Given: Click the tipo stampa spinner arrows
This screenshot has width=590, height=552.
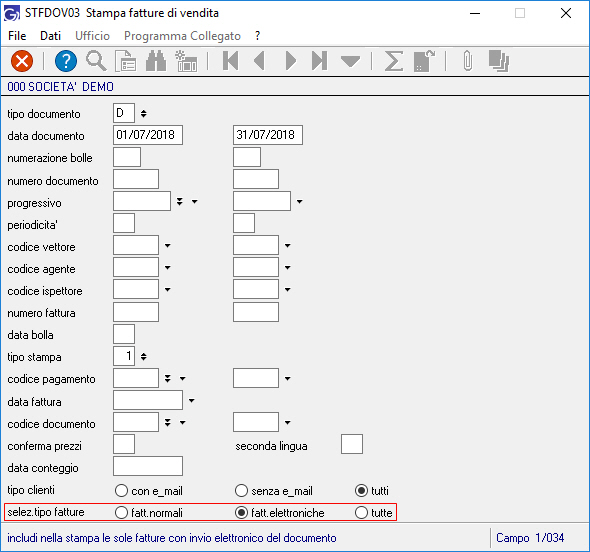Looking at the screenshot, I should point(144,356).
